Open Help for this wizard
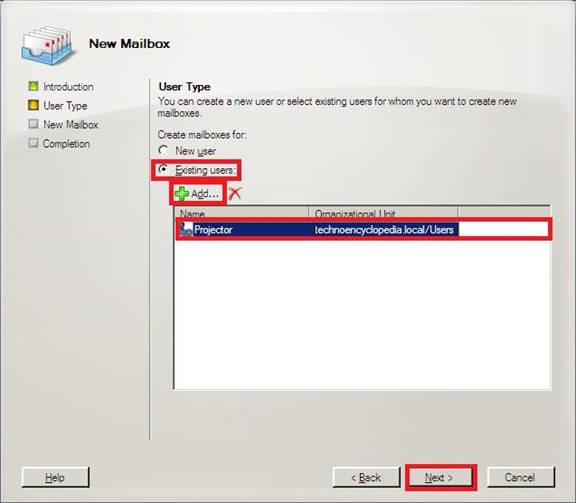This screenshot has height=503, width=576. tap(55, 477)
